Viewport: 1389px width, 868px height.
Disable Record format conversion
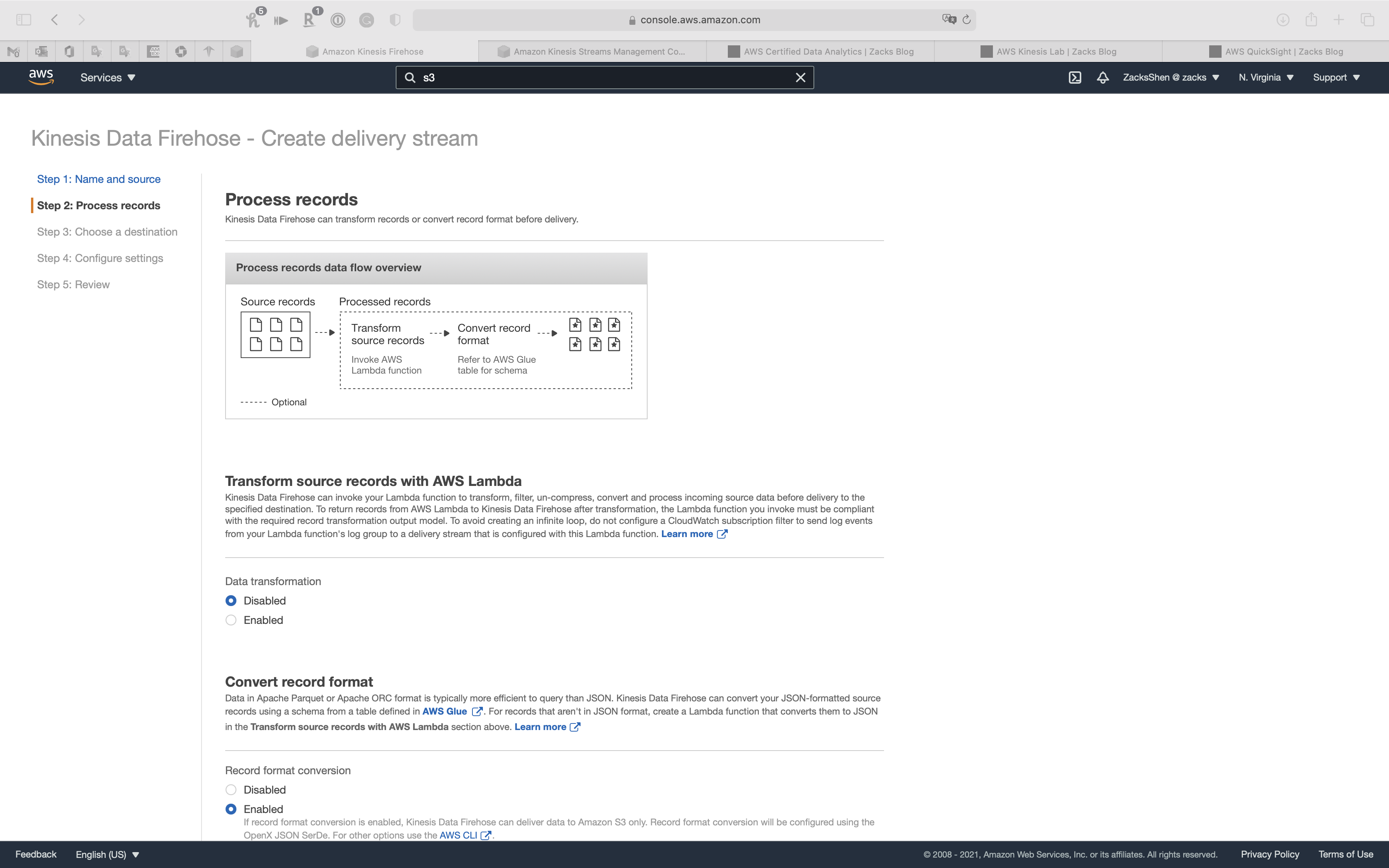coord(231,790)
